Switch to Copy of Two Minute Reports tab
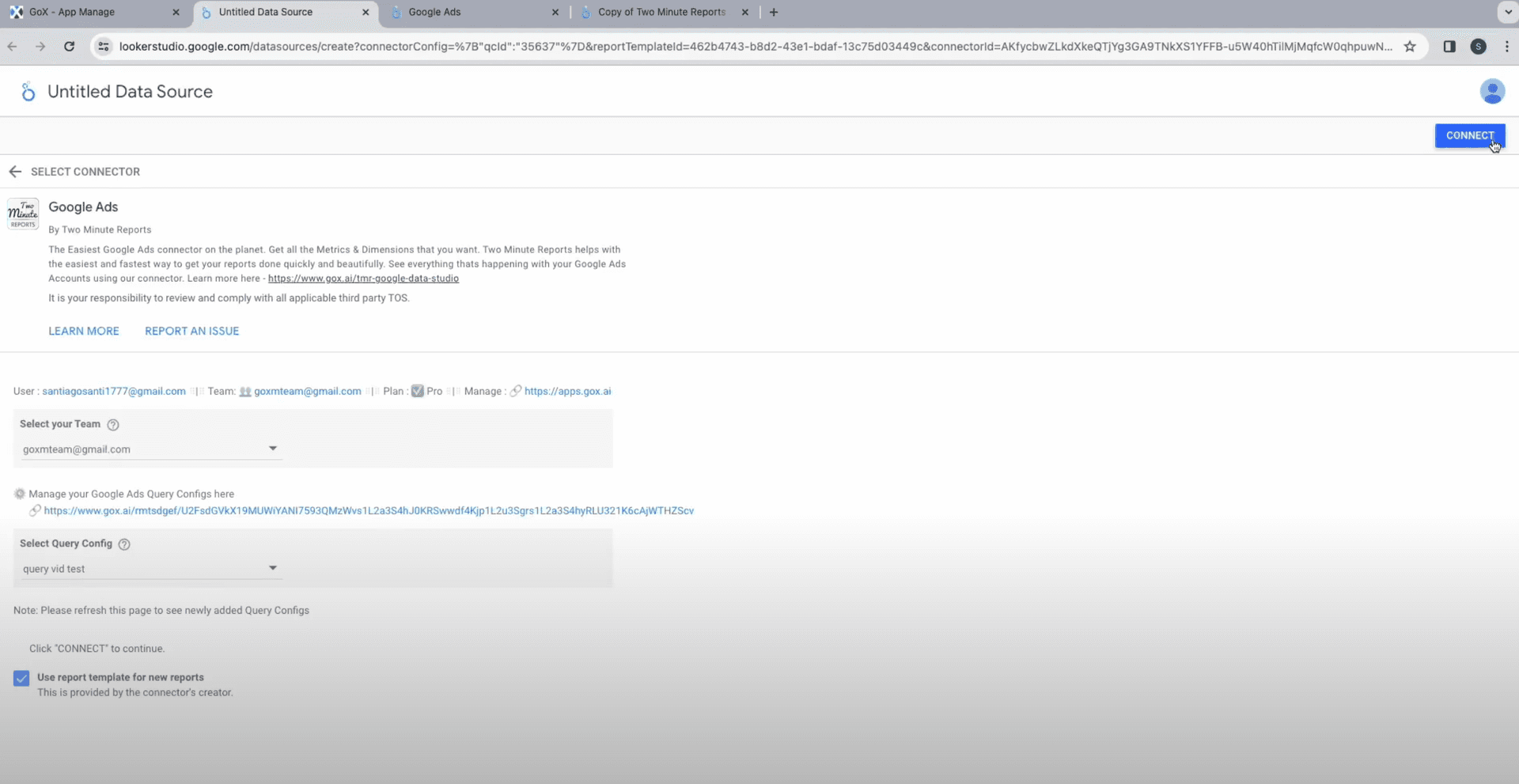 [663, 12]
